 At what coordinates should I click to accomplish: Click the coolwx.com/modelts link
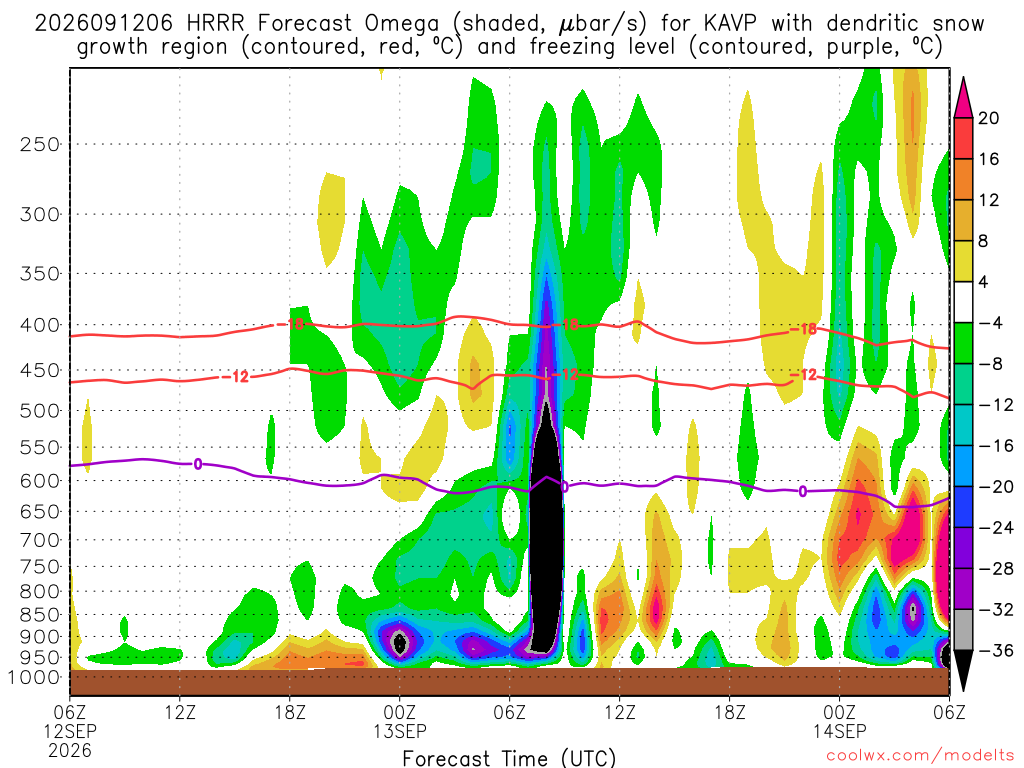click(920, 756)
